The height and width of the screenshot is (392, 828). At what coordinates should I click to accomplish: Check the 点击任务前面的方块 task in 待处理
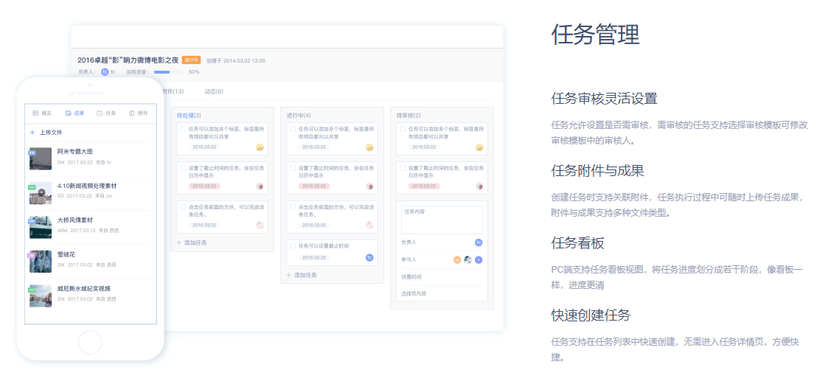tap(183, 207)
